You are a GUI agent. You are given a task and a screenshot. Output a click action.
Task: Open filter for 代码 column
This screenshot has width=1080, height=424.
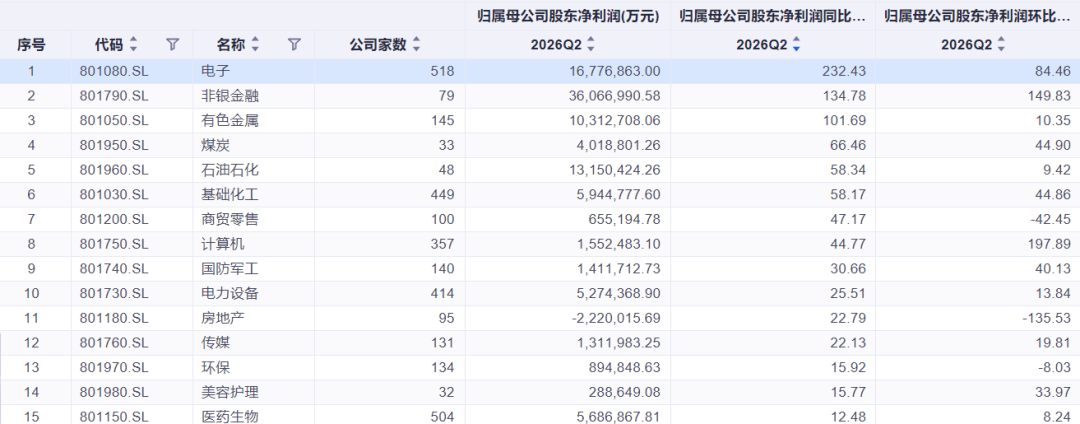point(173,45)
